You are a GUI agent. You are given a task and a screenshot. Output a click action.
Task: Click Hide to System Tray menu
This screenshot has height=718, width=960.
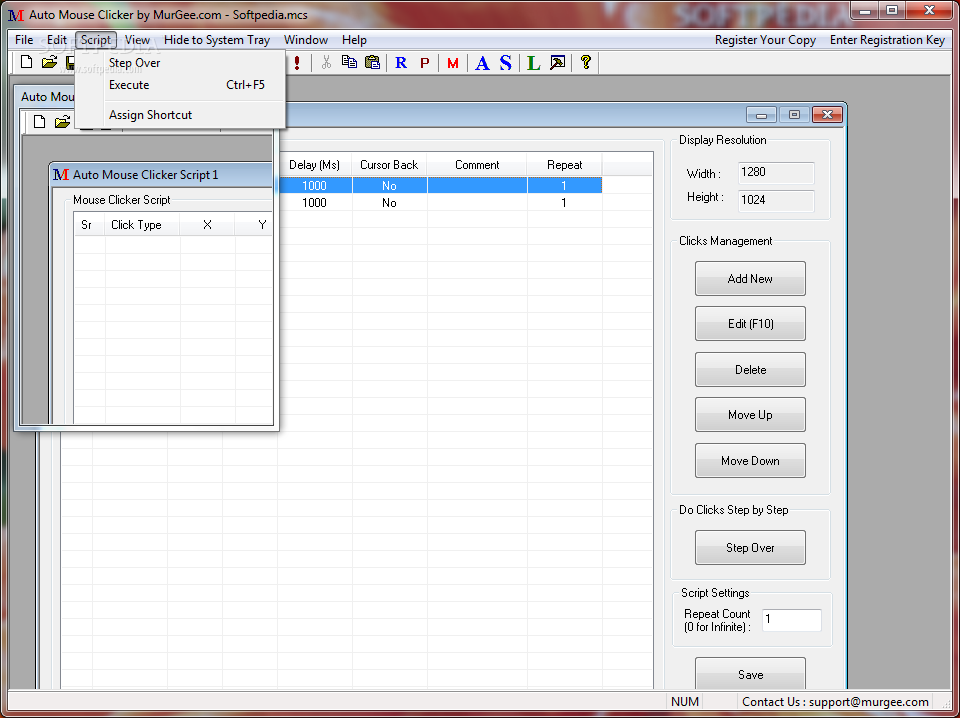click(217, 40)
